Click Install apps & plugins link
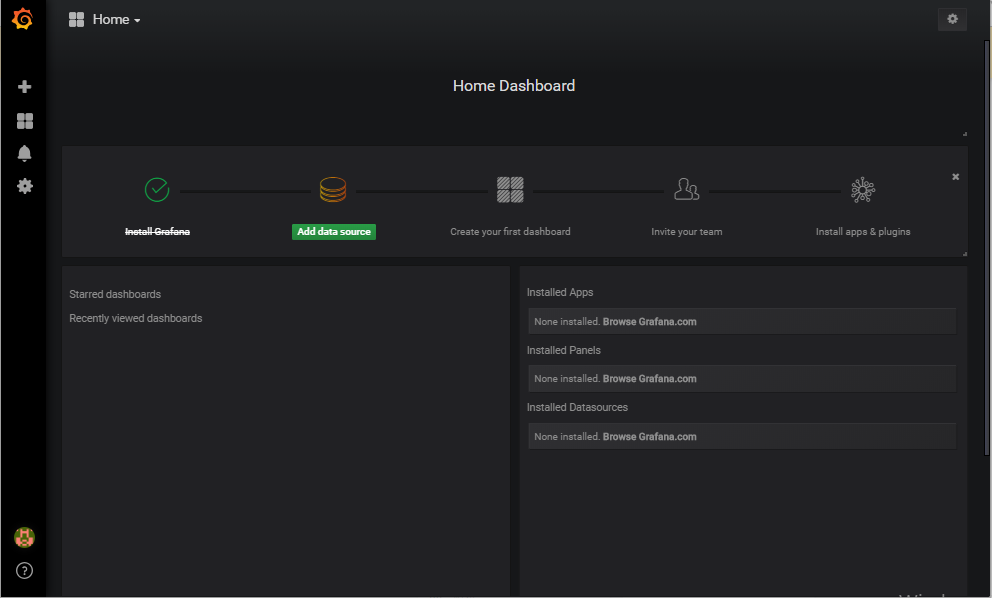The width and height of the screenshot is (992, 598). click(863, 232)
